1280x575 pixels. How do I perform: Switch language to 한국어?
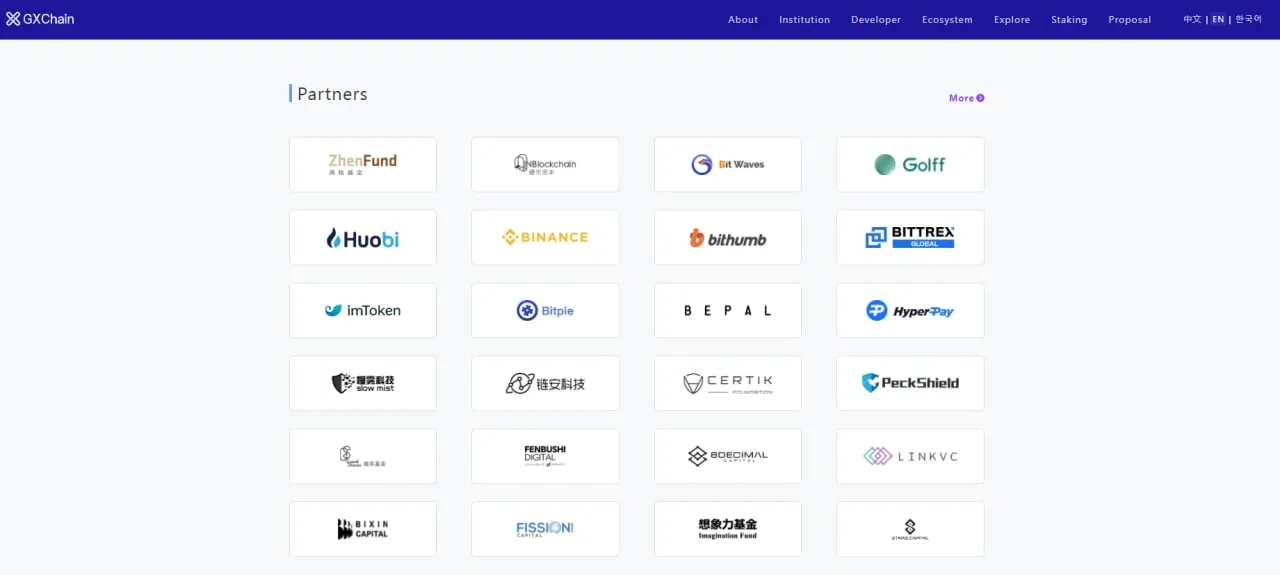coord(1248,19)
